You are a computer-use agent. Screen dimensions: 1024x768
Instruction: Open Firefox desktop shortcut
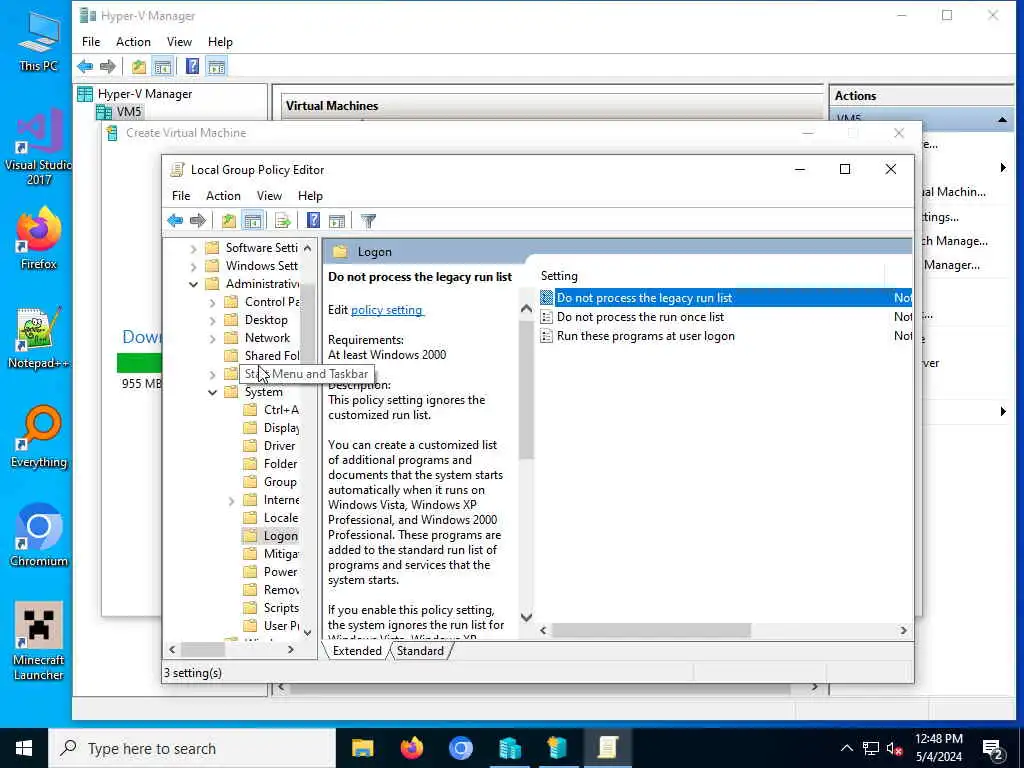pyautogui.click(x=39, y=238)
